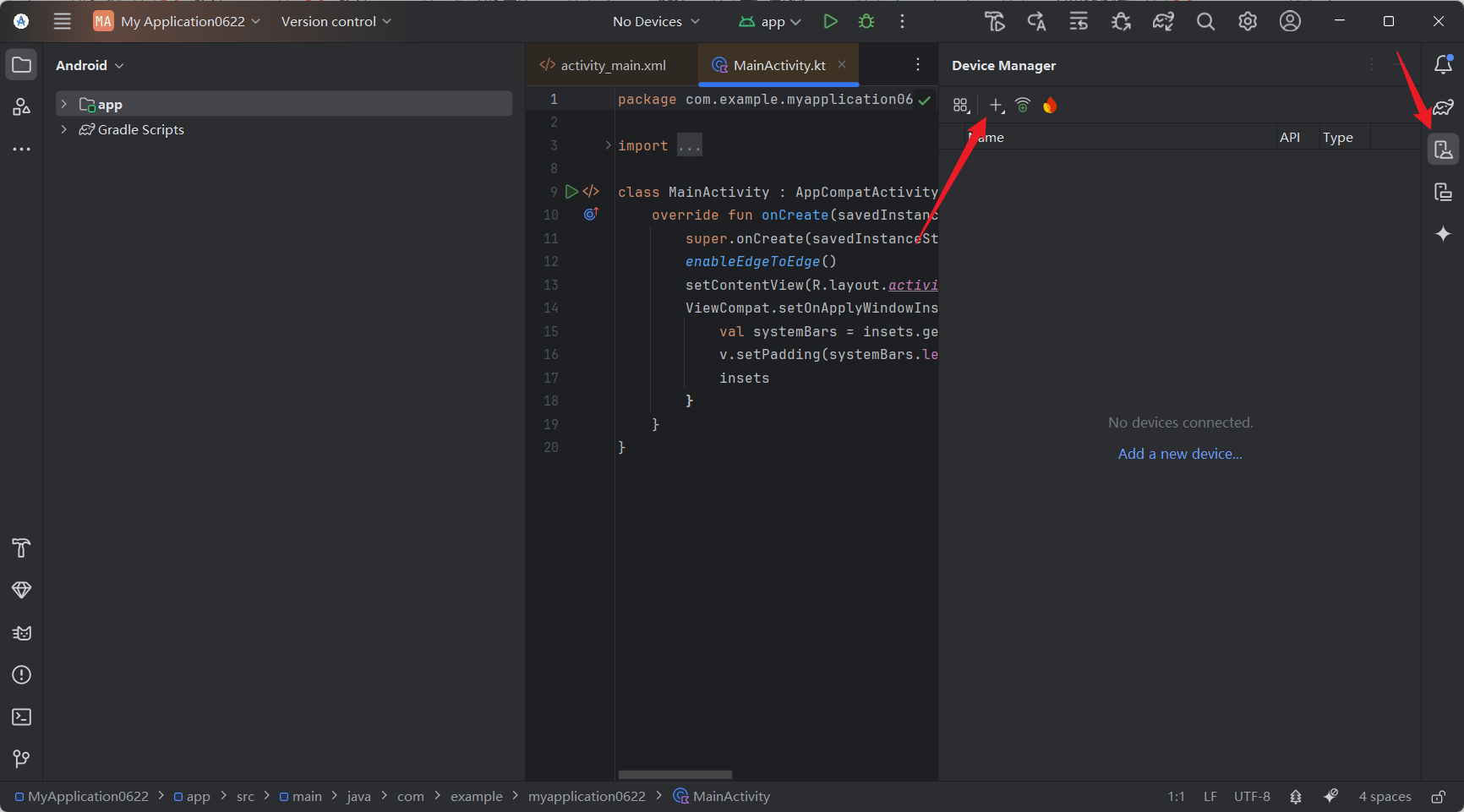Click the debug bug icon in toolbar

click(x=866, y=21)
